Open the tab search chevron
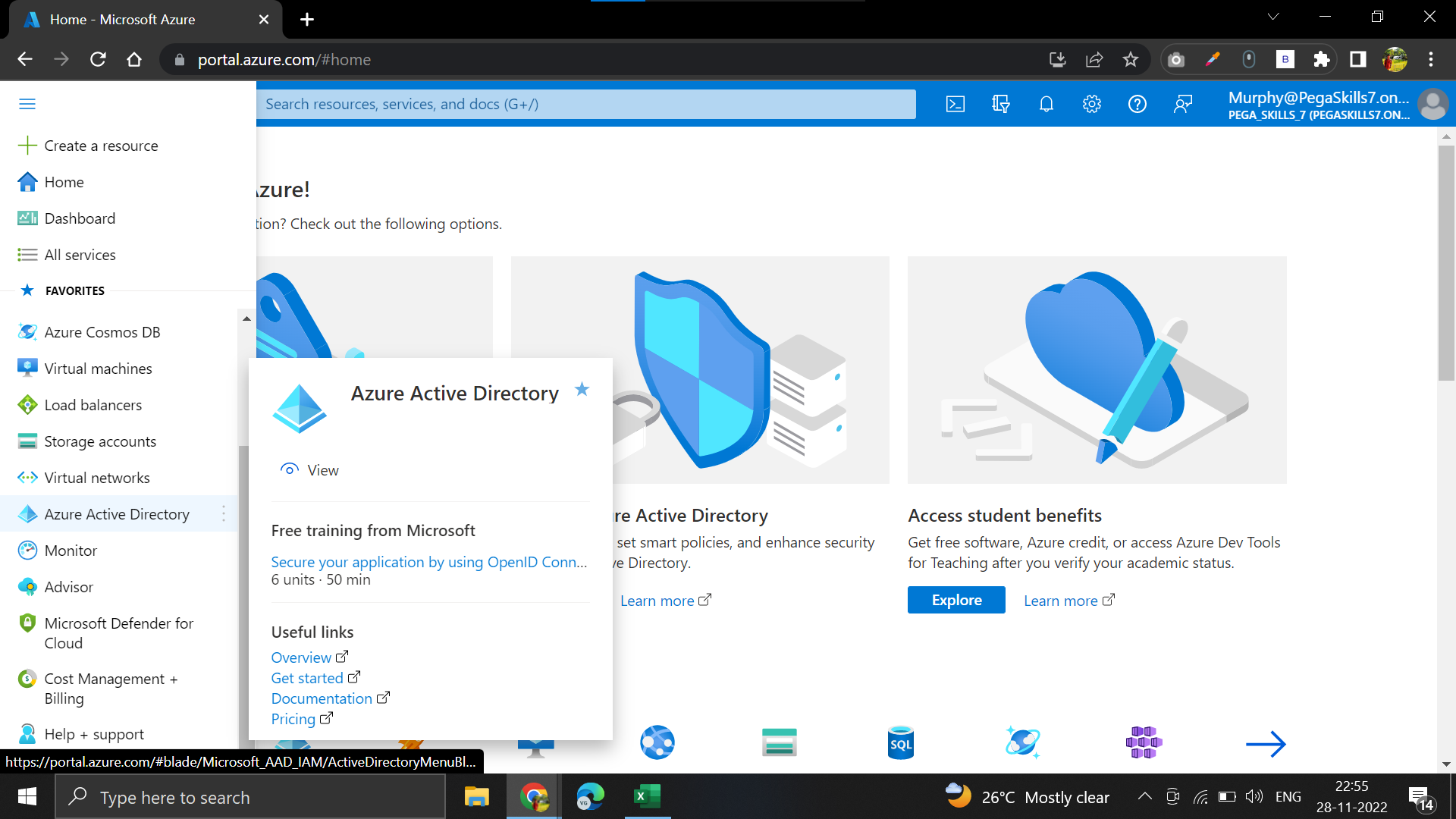This screenshot has width=1456, height=819. (1273, 17)
